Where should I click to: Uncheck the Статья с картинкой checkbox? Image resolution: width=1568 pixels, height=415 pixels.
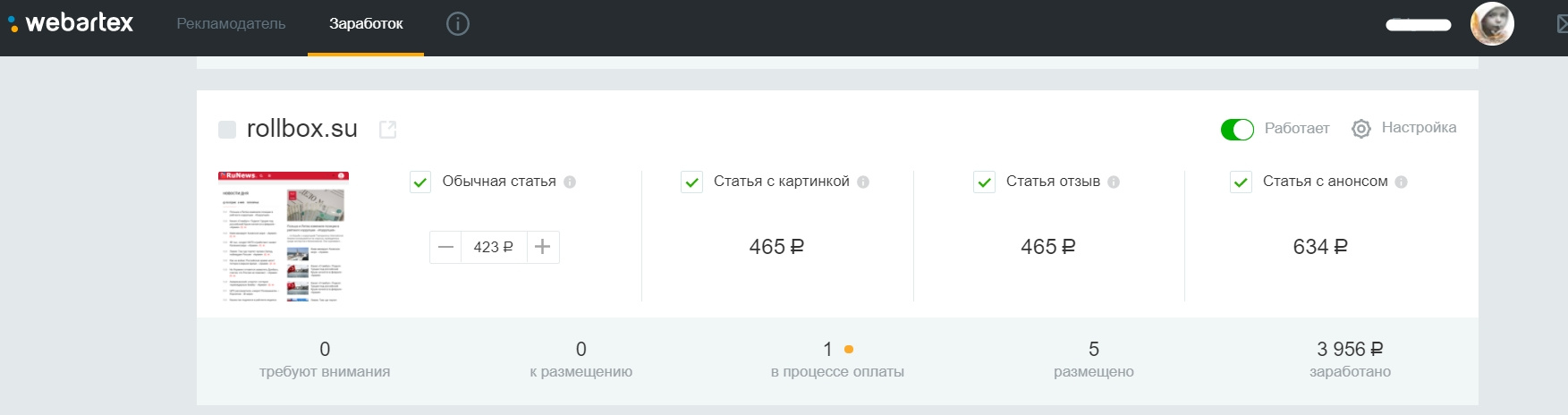(x=691, y=182)
